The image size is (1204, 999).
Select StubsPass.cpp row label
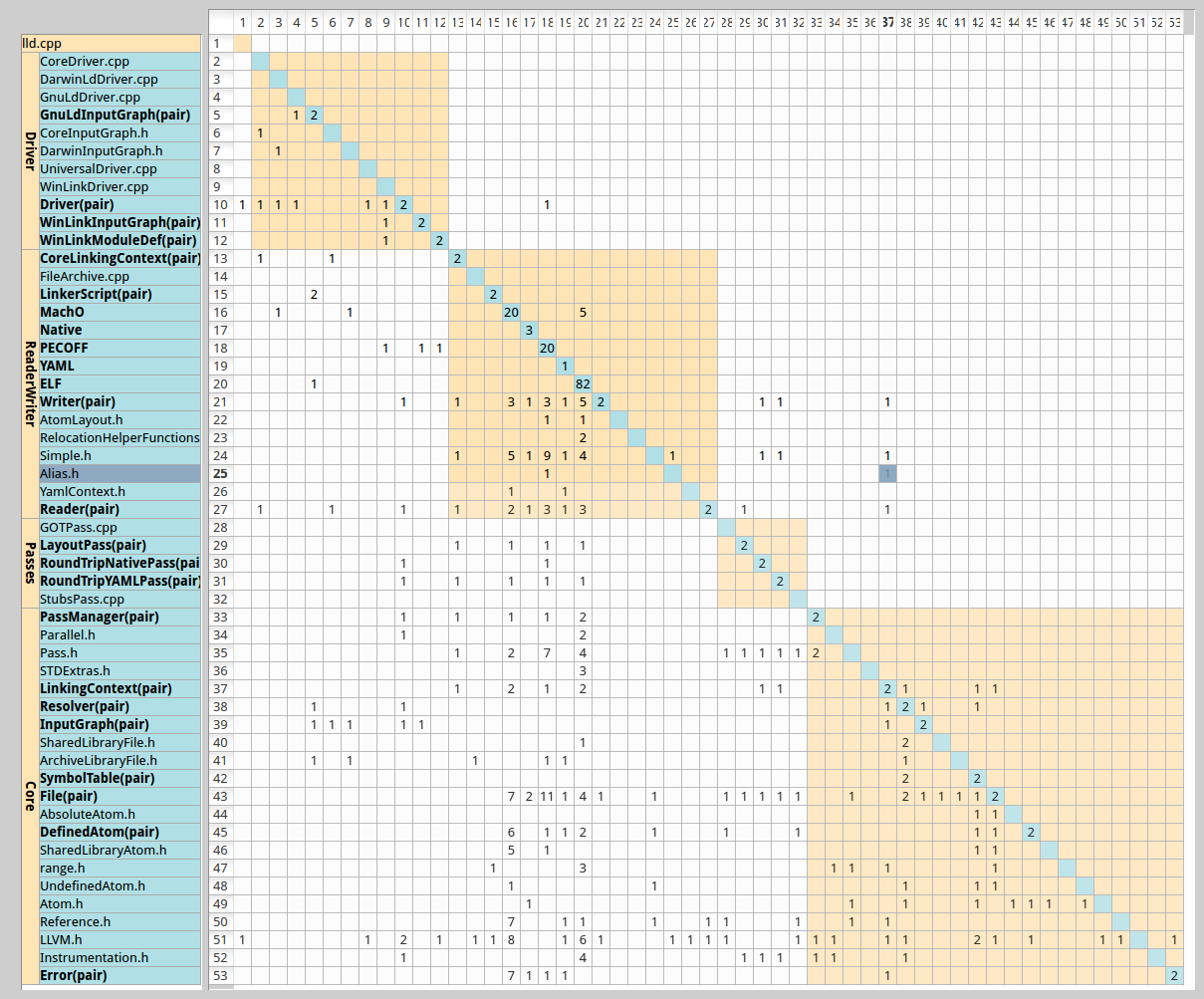tap(120, 600)
